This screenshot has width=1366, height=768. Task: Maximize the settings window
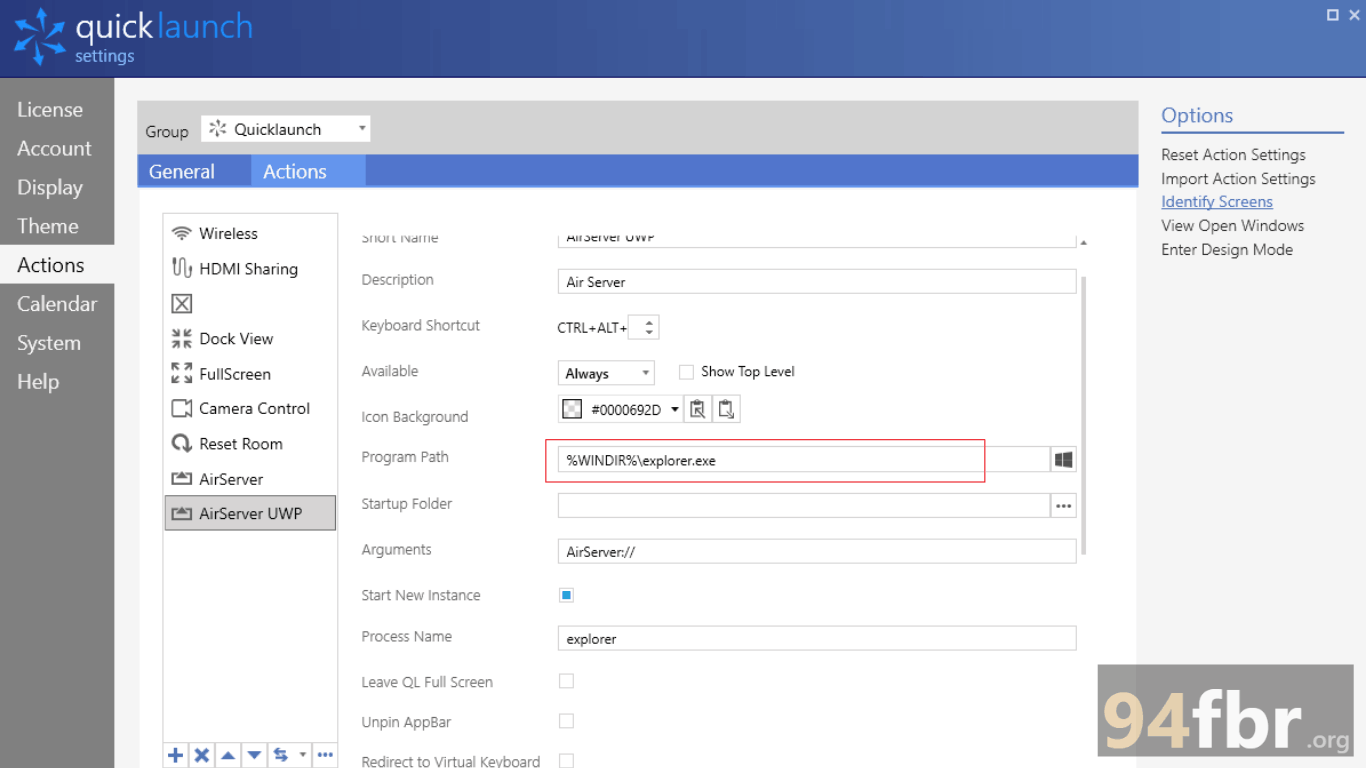point(1333,14)
